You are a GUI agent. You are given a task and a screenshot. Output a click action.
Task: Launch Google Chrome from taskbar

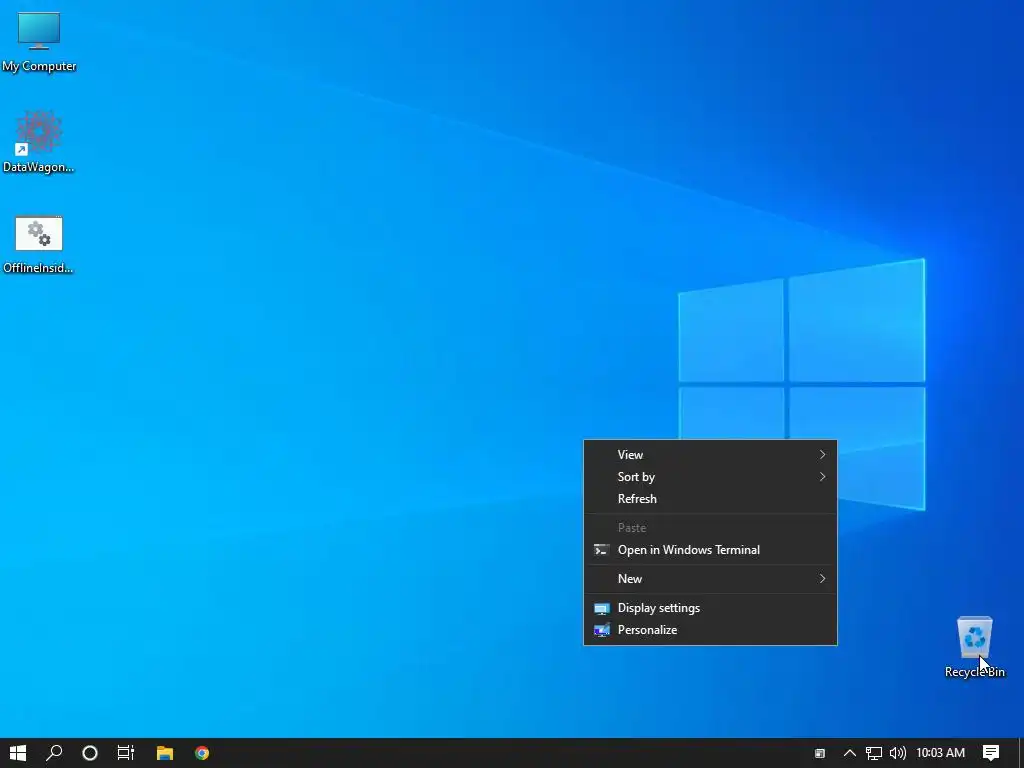click(x=202, y=753)
